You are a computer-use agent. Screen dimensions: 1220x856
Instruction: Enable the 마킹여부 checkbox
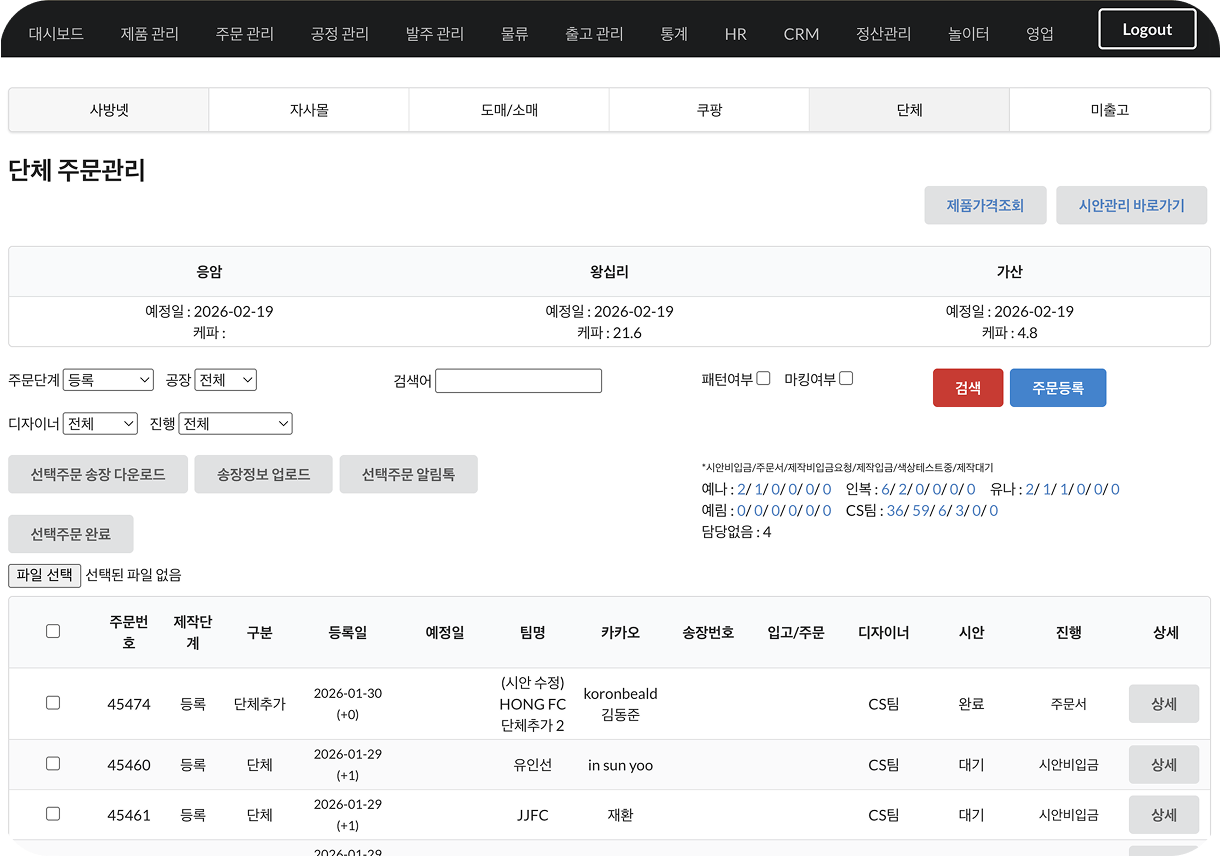tap(846, 378)
